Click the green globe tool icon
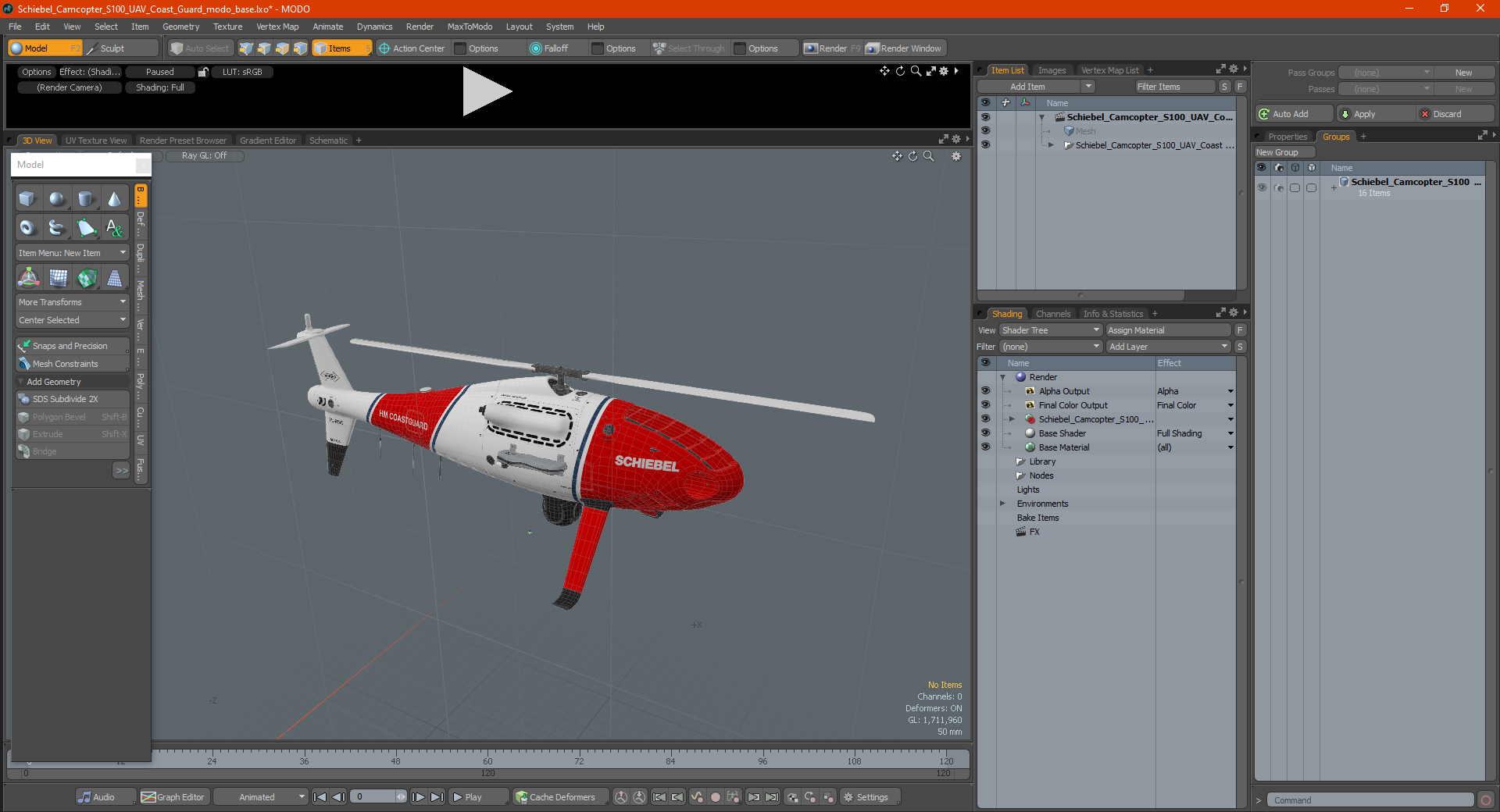Viewport: 1500px width, 812px height. pos(87,277)
